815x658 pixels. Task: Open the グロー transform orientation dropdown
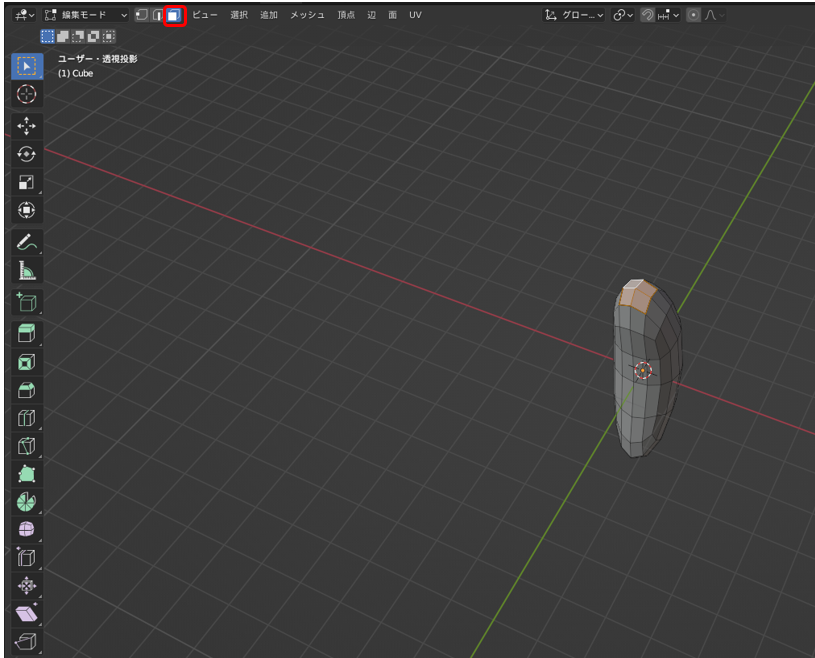pos(574,15)
